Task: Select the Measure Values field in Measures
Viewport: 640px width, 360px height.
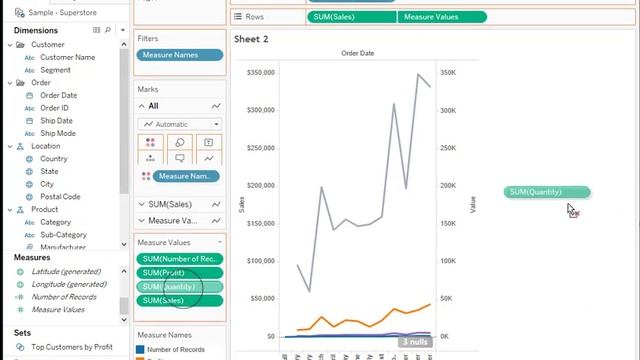Action: tap(58, 309)
